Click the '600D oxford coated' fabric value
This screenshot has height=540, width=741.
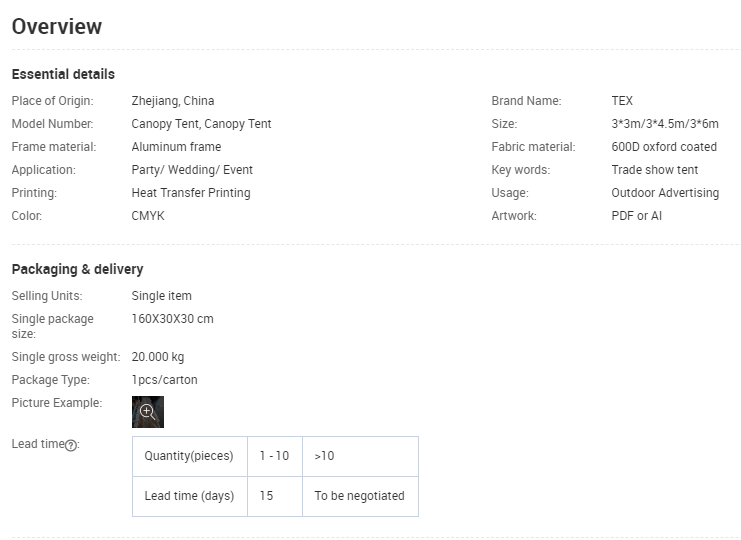point(664,147)
